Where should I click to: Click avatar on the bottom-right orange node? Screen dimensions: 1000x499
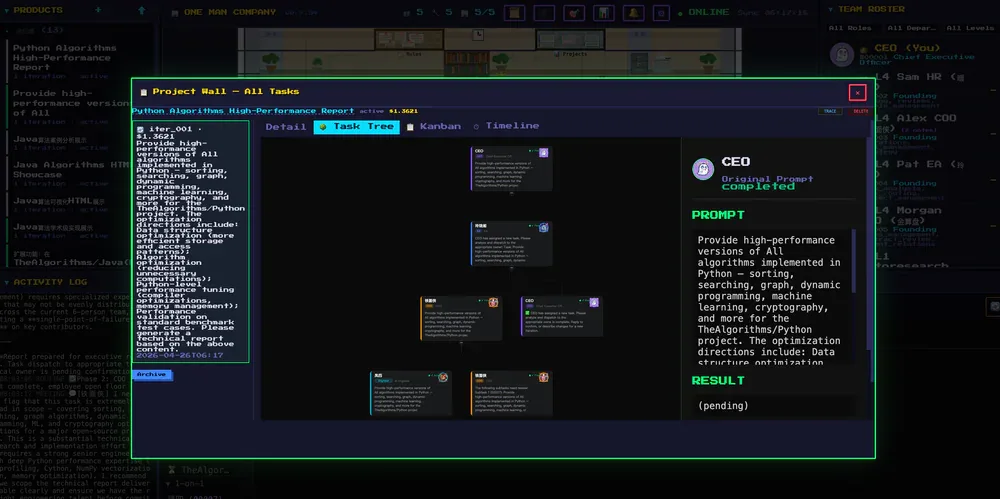pos(543,377)
